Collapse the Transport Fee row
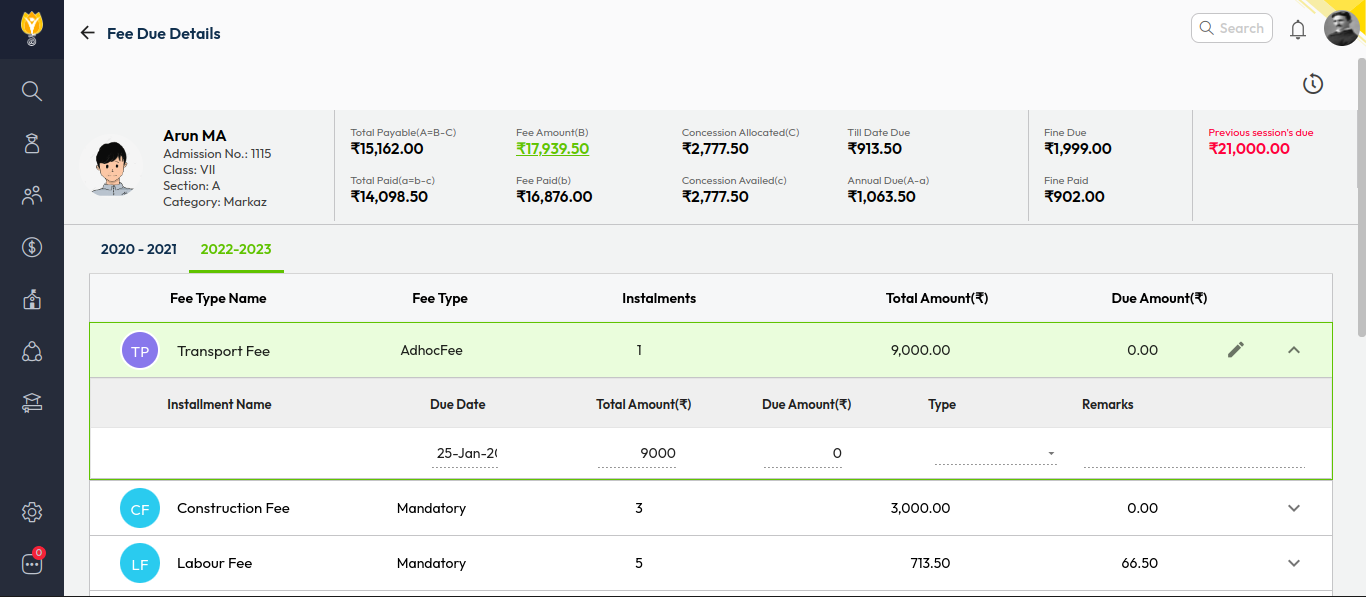This screenshot has width=1366, height=597. (x=1294, y=350)
